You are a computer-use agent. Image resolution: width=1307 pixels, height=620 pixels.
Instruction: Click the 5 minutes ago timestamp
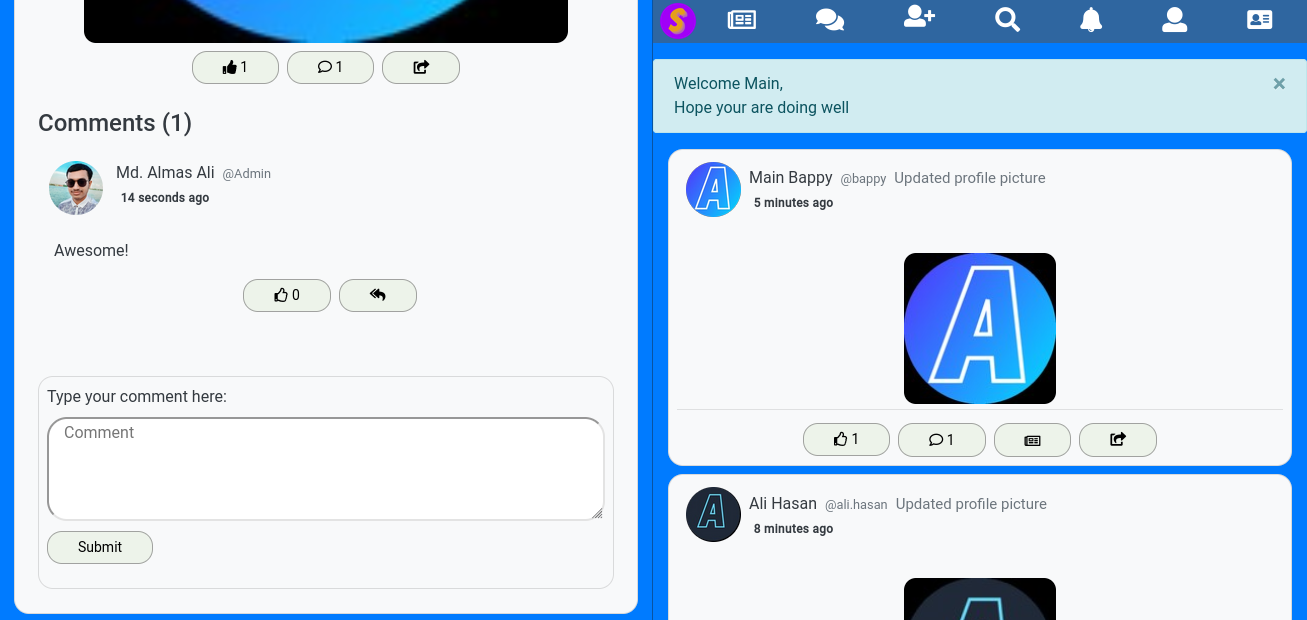pos(793,203)
